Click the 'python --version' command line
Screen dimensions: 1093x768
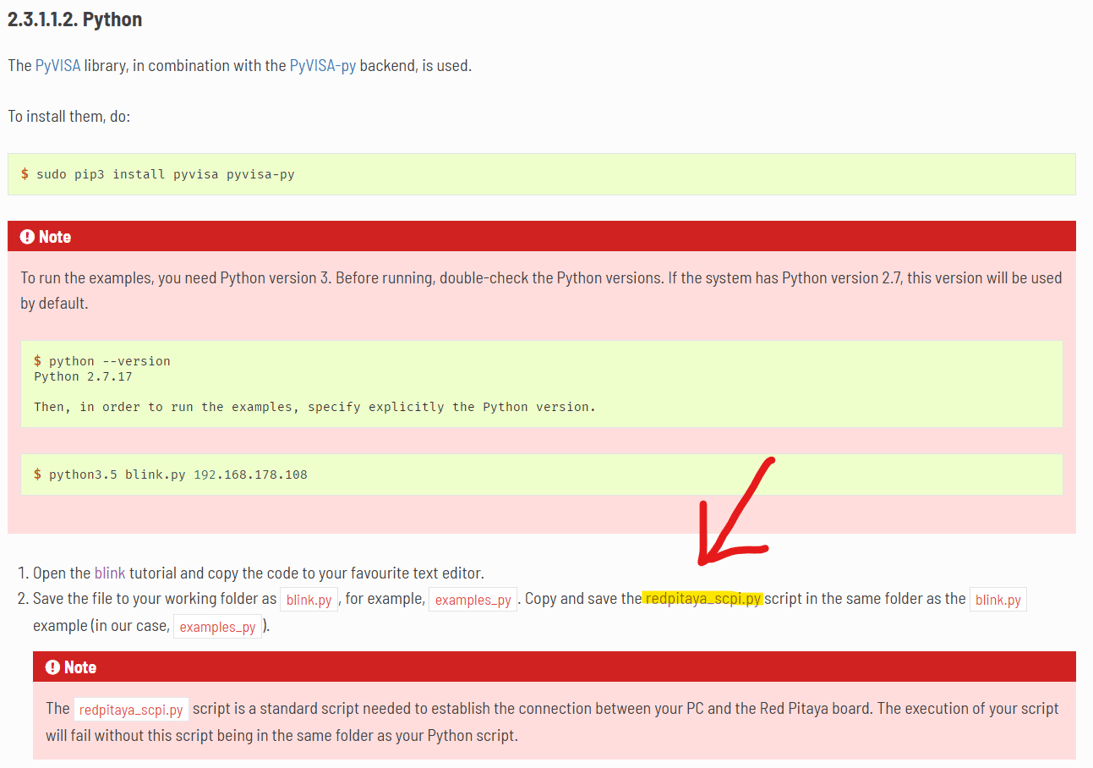[x=109, y=361]
